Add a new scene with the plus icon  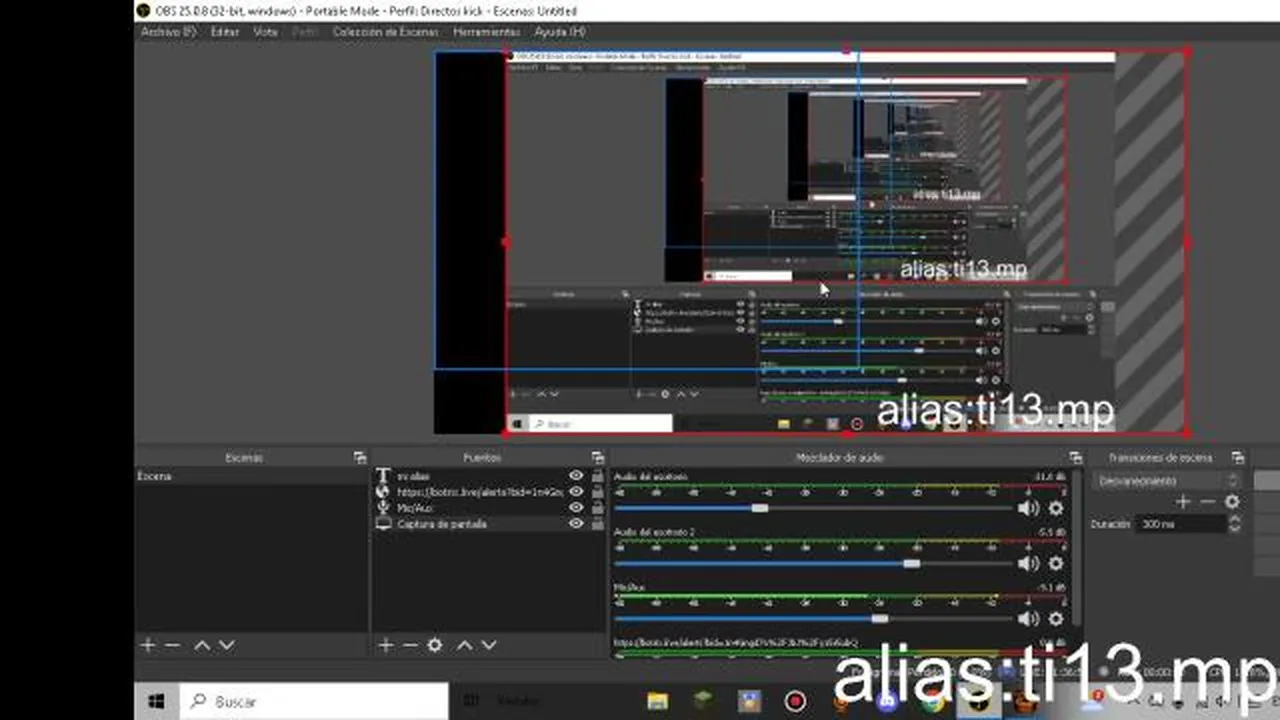(x=148, y=645)
